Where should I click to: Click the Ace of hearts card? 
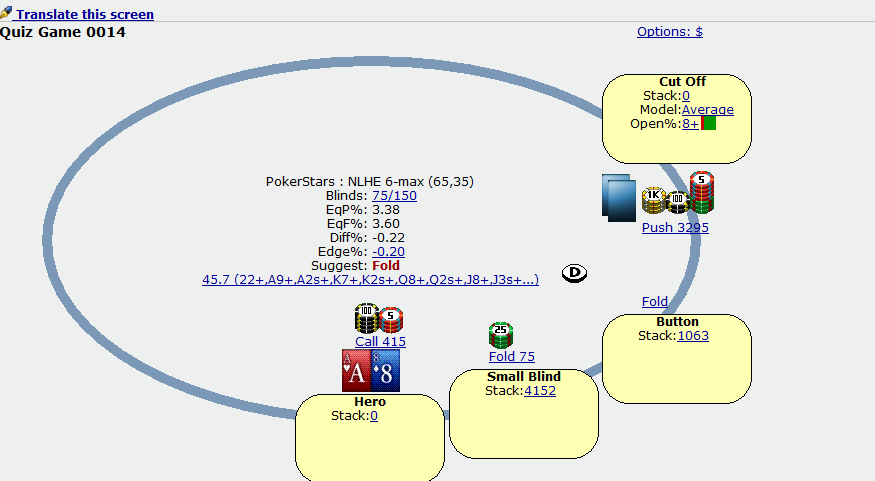356,371
